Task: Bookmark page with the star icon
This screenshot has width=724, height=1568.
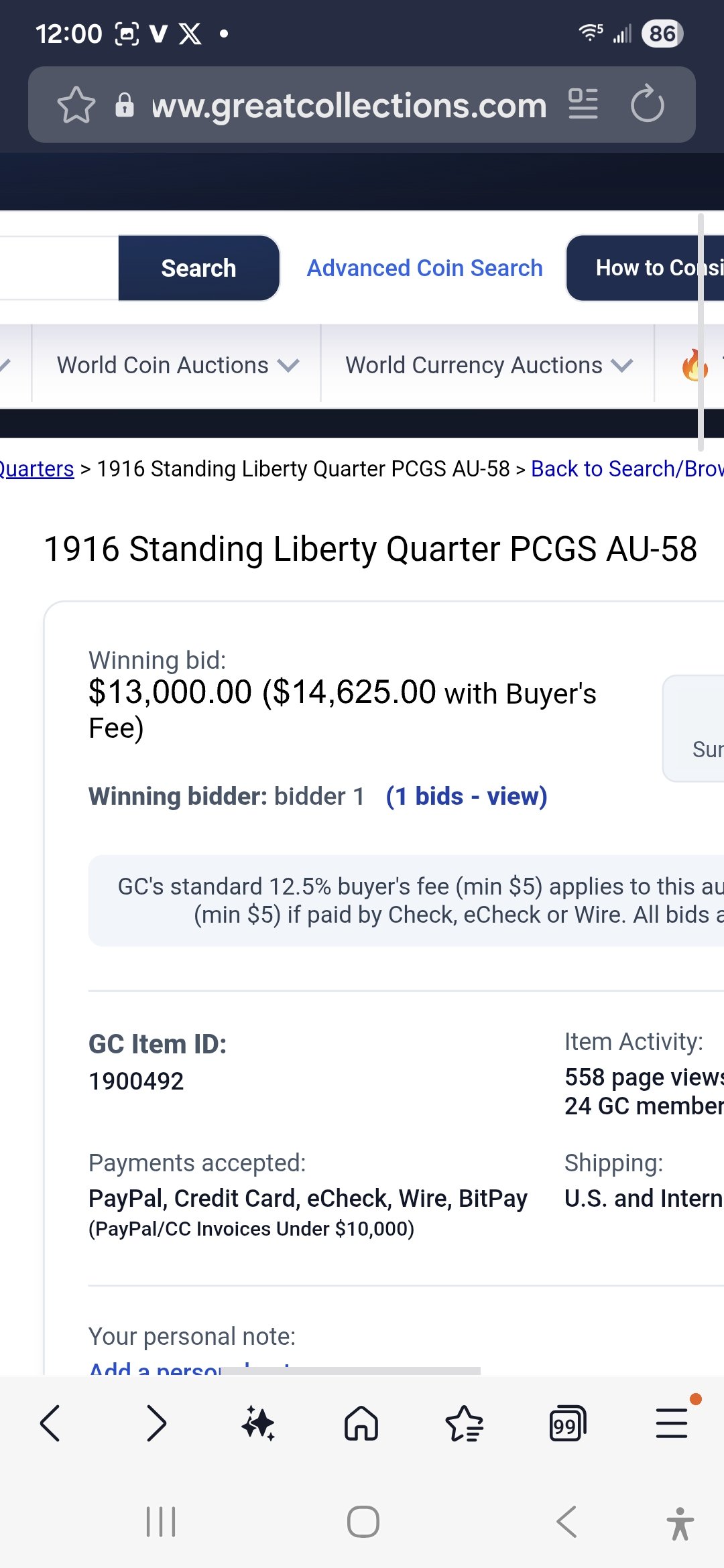Action: click(x=76, y=105)
